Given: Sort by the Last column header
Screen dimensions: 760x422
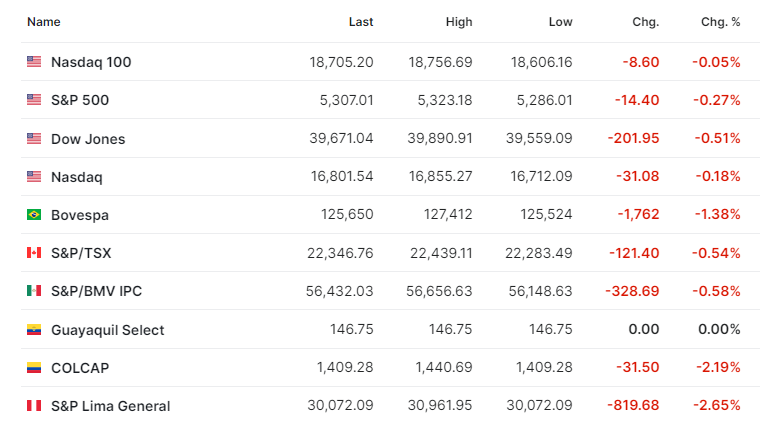Looking at the screenshot, I should tap(361, 22).
